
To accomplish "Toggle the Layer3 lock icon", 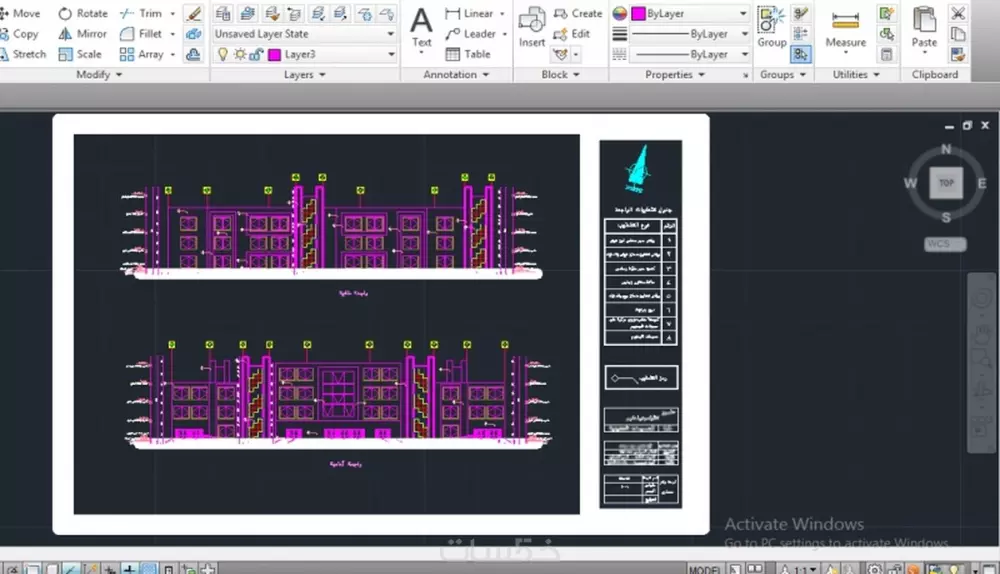I will [x=256, y=55].
